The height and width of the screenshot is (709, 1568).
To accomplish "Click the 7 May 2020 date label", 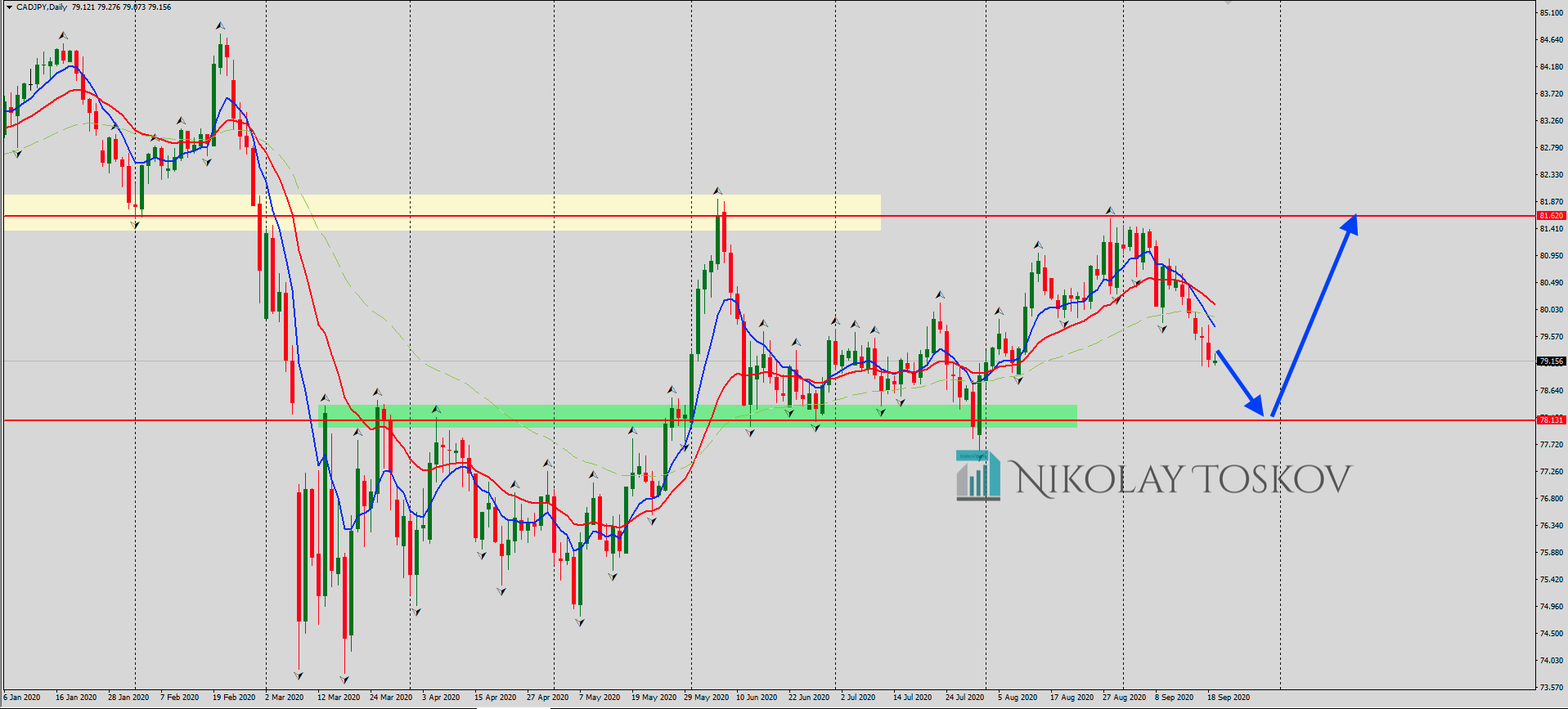I will pyautogui.click(x=600, y=698).
